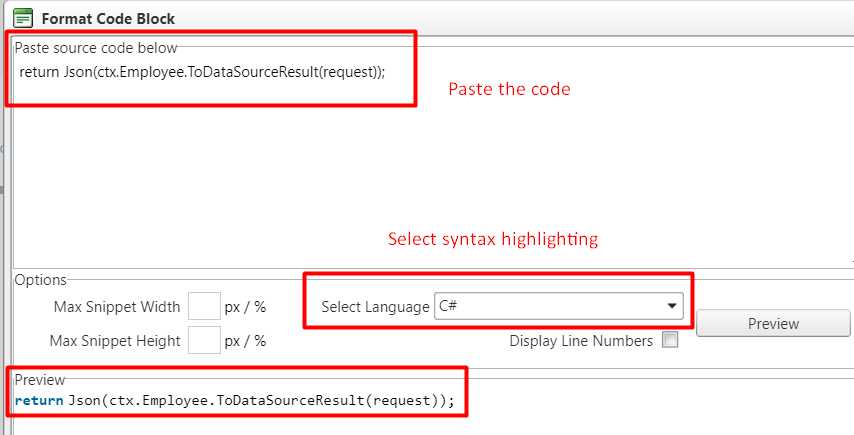
Task: Click the Select Language label
Action: pos(375,307)
